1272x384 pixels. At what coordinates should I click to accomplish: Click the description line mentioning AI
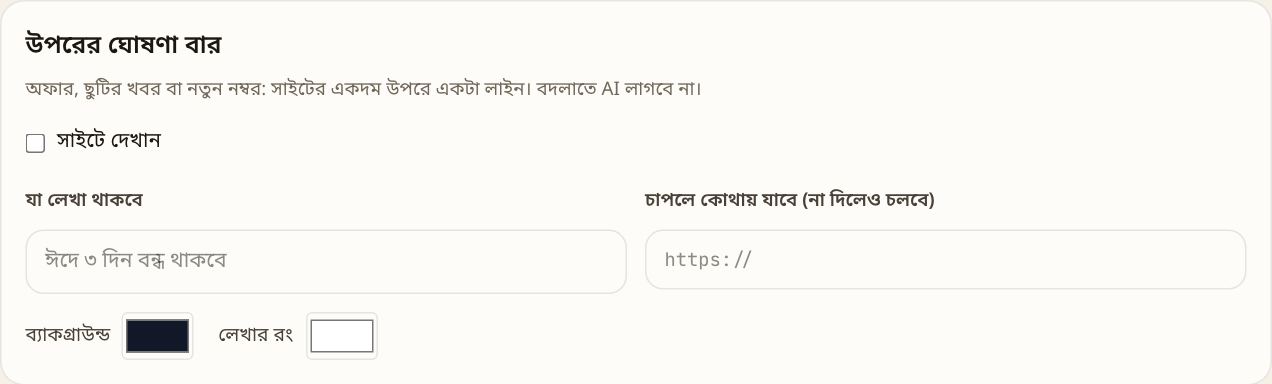[364, 88]
